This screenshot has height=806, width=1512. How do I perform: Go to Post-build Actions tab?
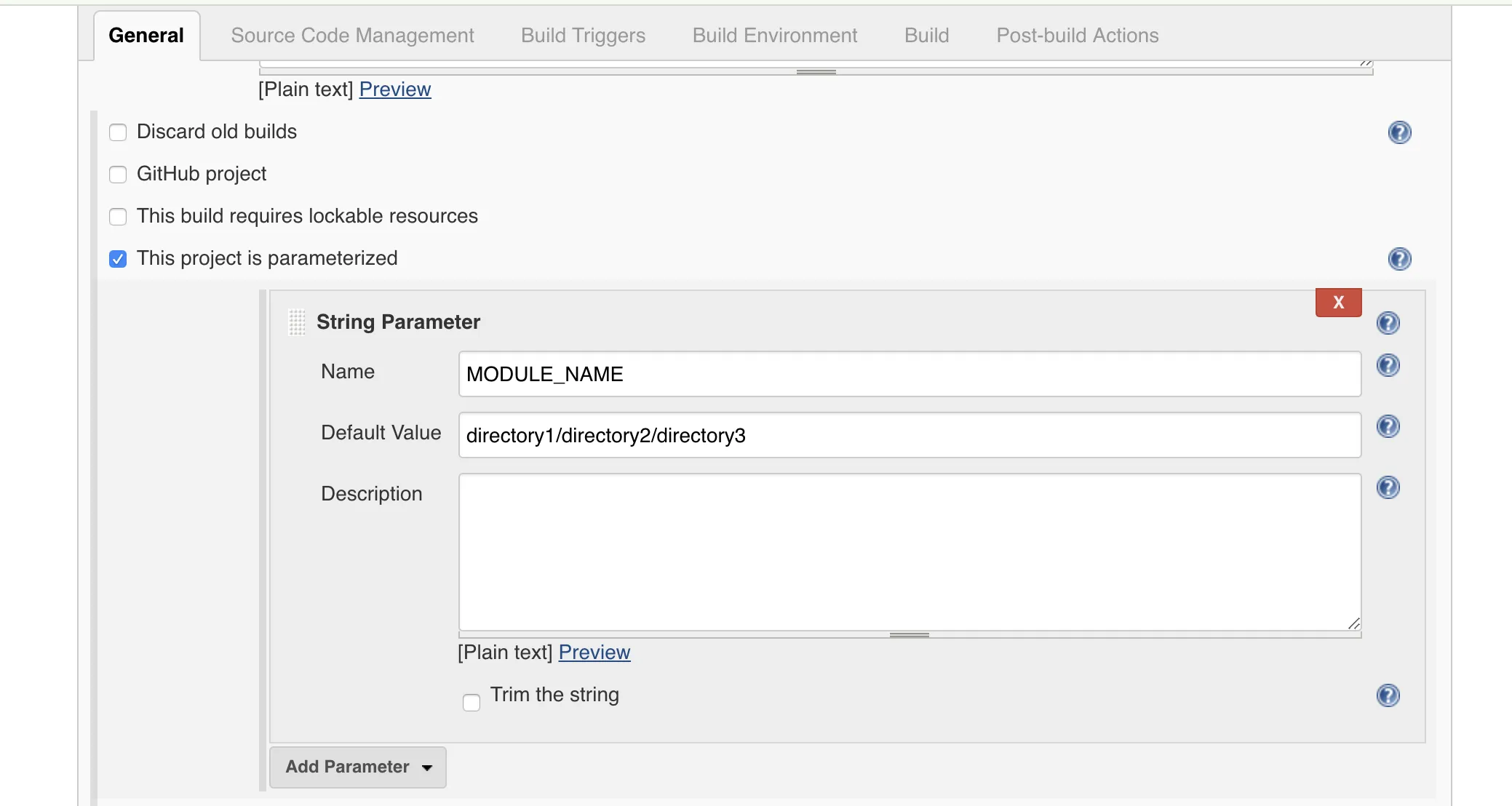tap(1077, 36)
